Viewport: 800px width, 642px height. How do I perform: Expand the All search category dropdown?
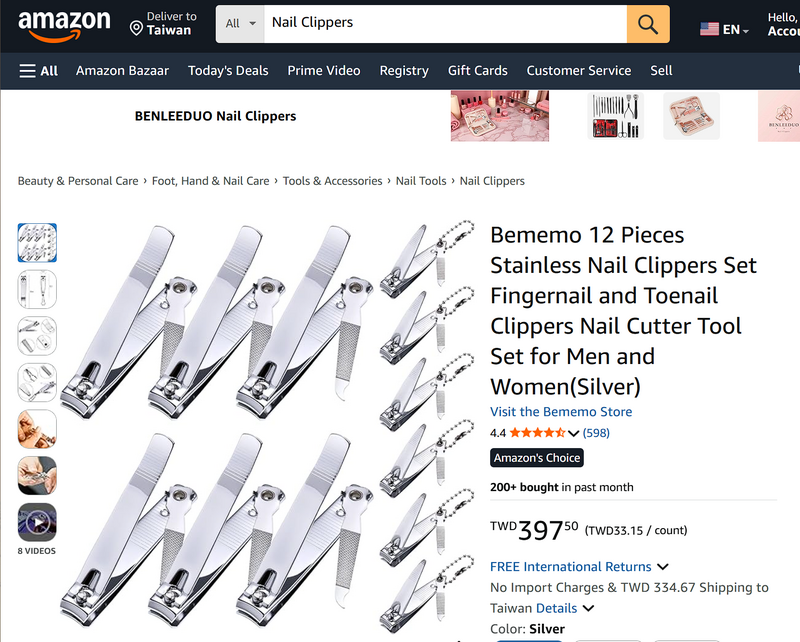coord(240,23)
